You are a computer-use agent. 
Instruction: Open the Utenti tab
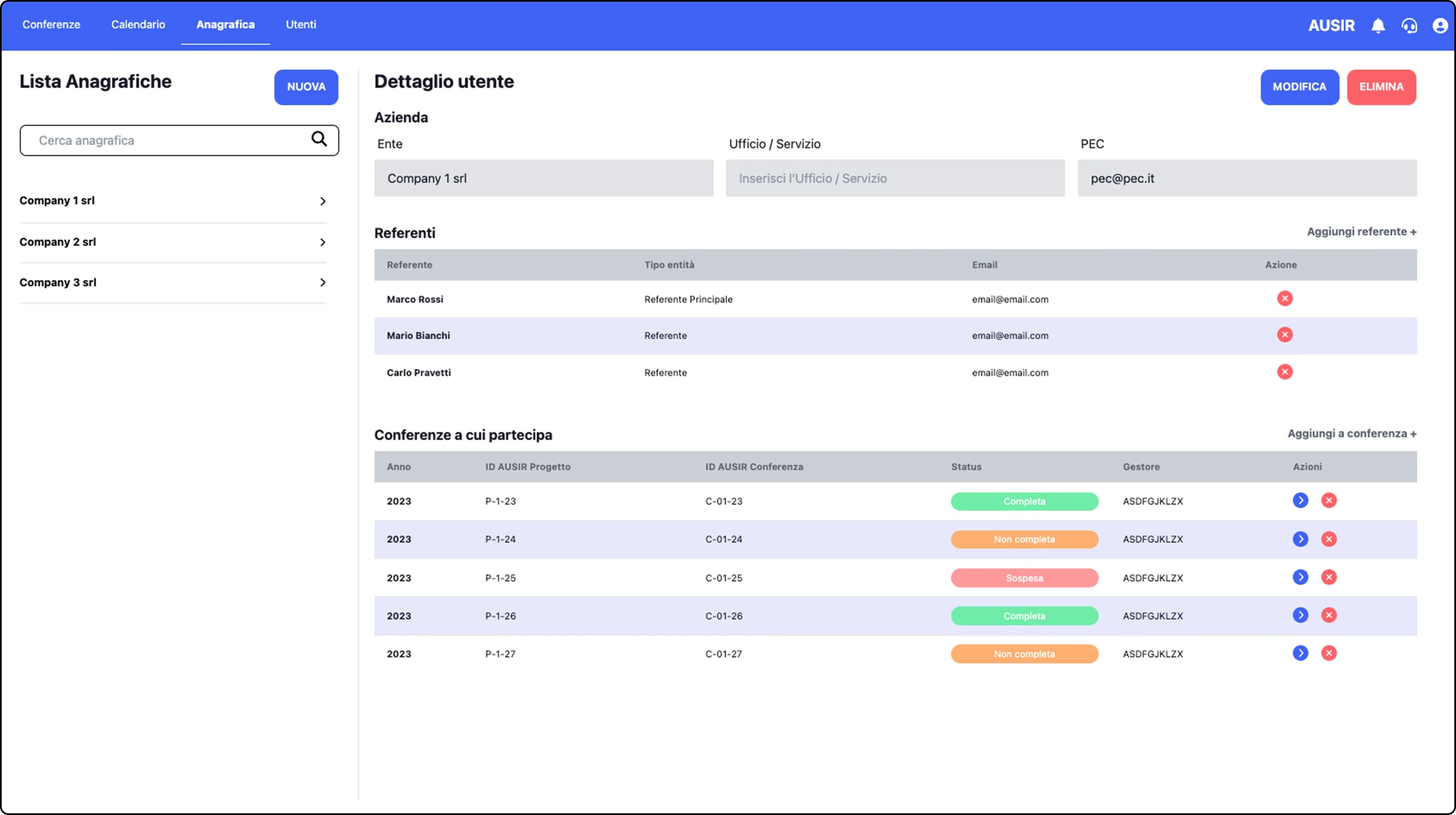pyautogui.click(x=301, y=24)
